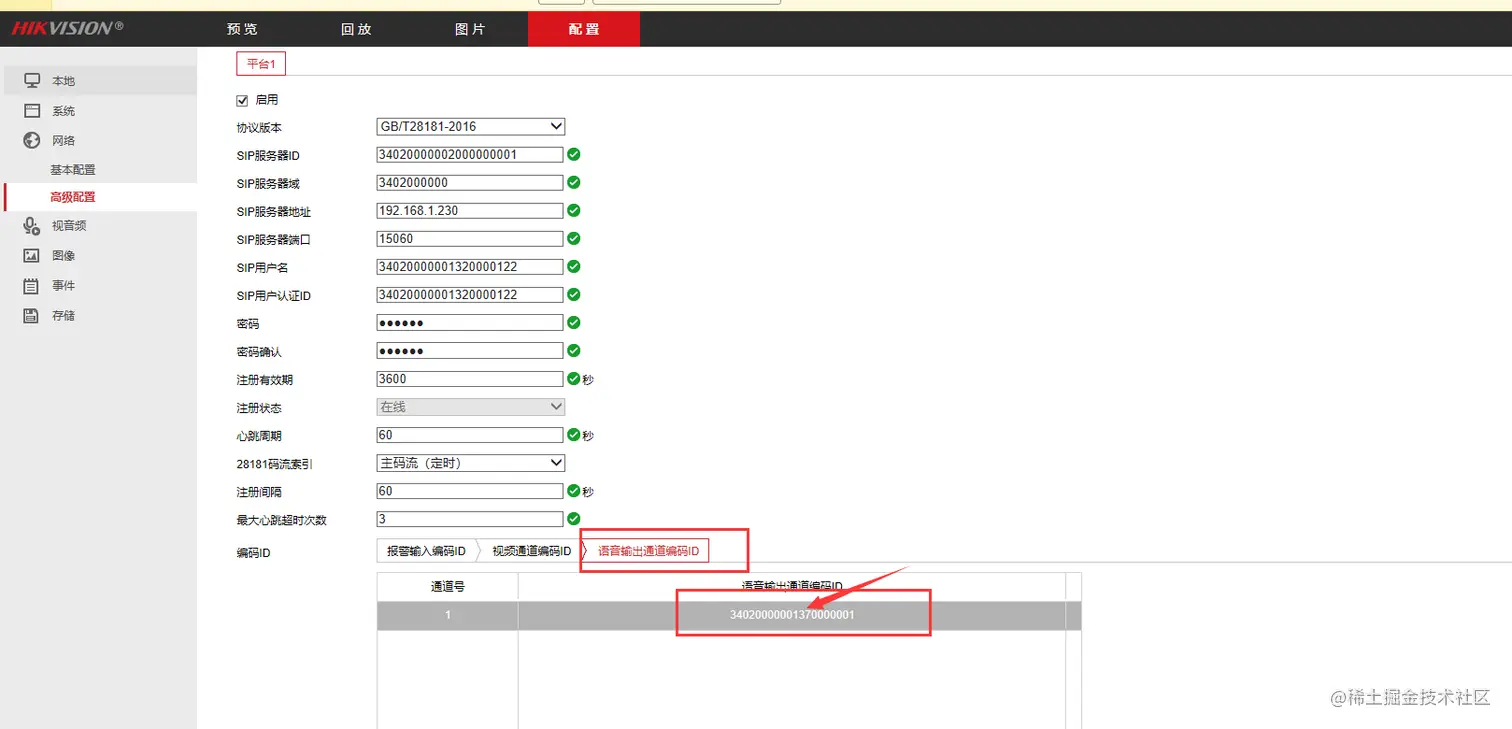Click the SIP服务器域 input field

point(470,183)
